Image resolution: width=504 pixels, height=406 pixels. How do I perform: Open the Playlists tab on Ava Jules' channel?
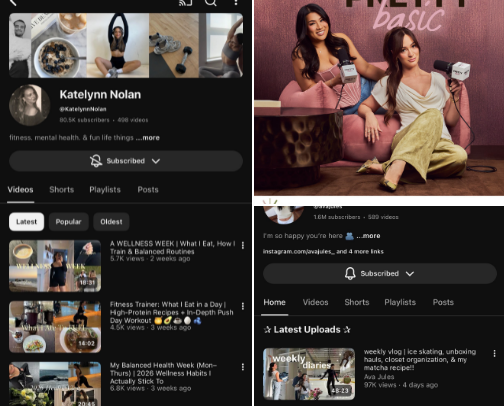click(x=400, y=302)
